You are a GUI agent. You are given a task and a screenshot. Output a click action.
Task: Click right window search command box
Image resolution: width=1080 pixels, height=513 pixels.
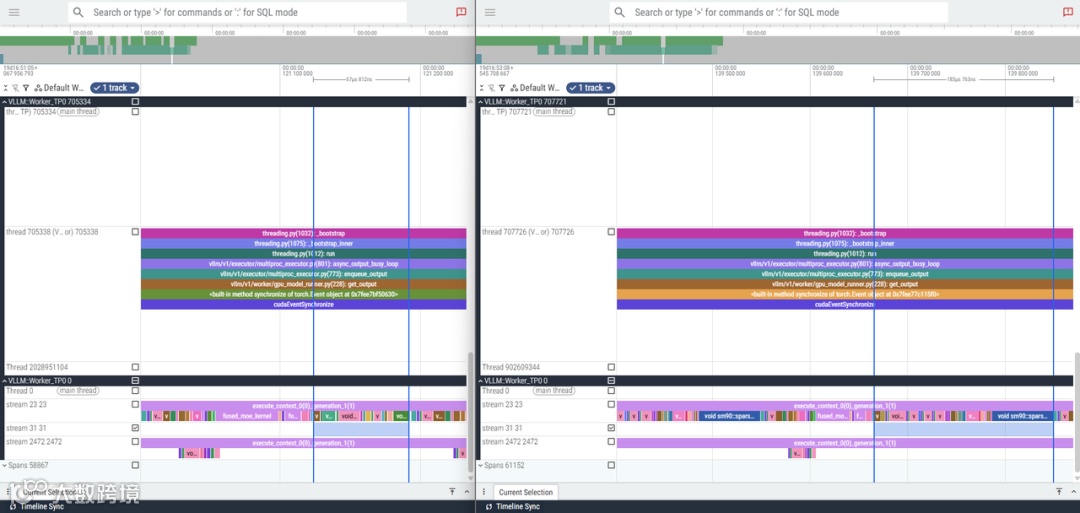point(779,12)
